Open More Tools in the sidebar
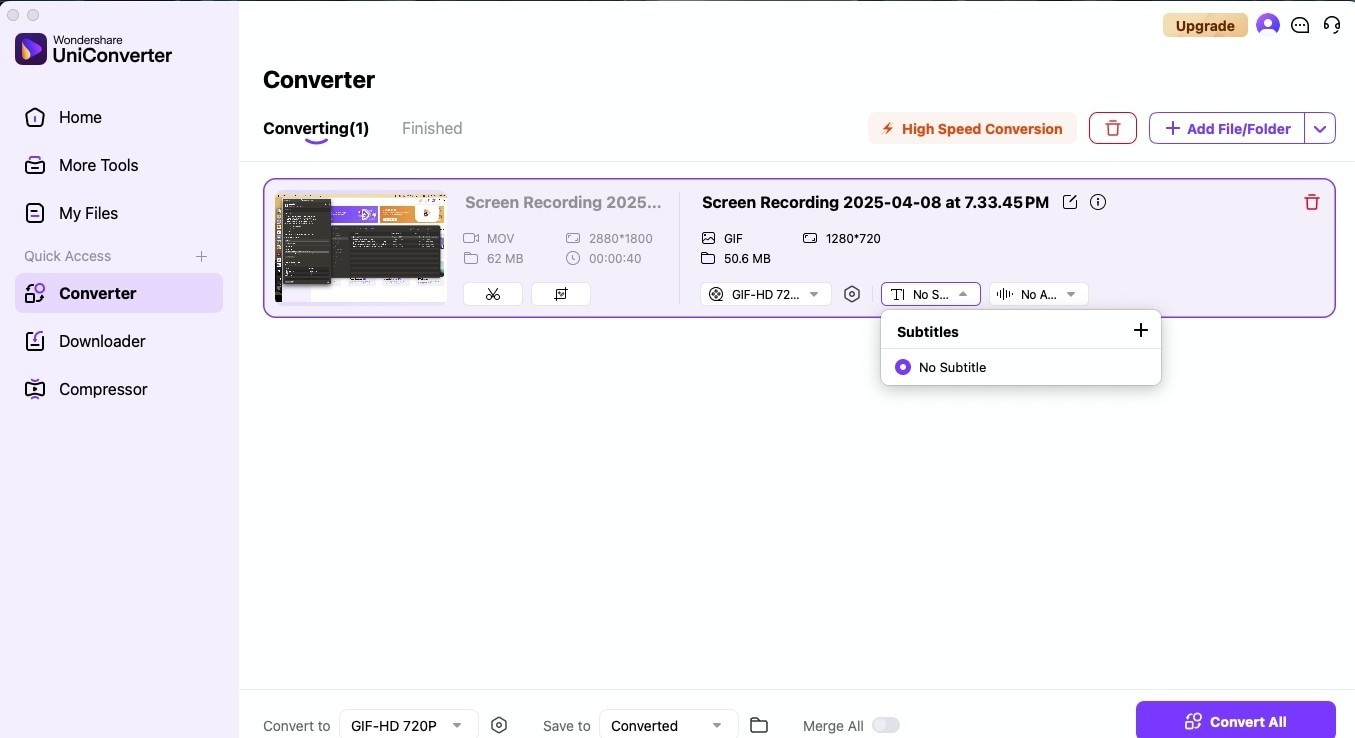 point(119,165)
